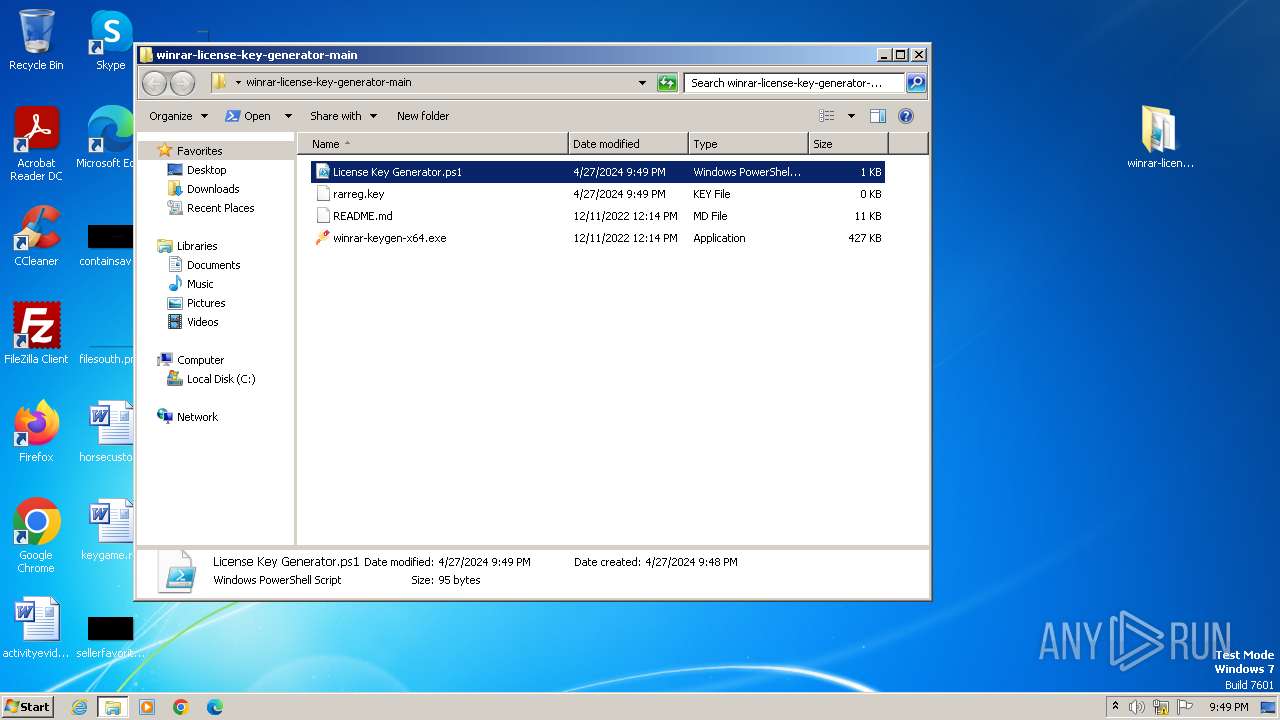Sort by the Name column header
The image size is (1280, 720).
[x=432, y=144]
